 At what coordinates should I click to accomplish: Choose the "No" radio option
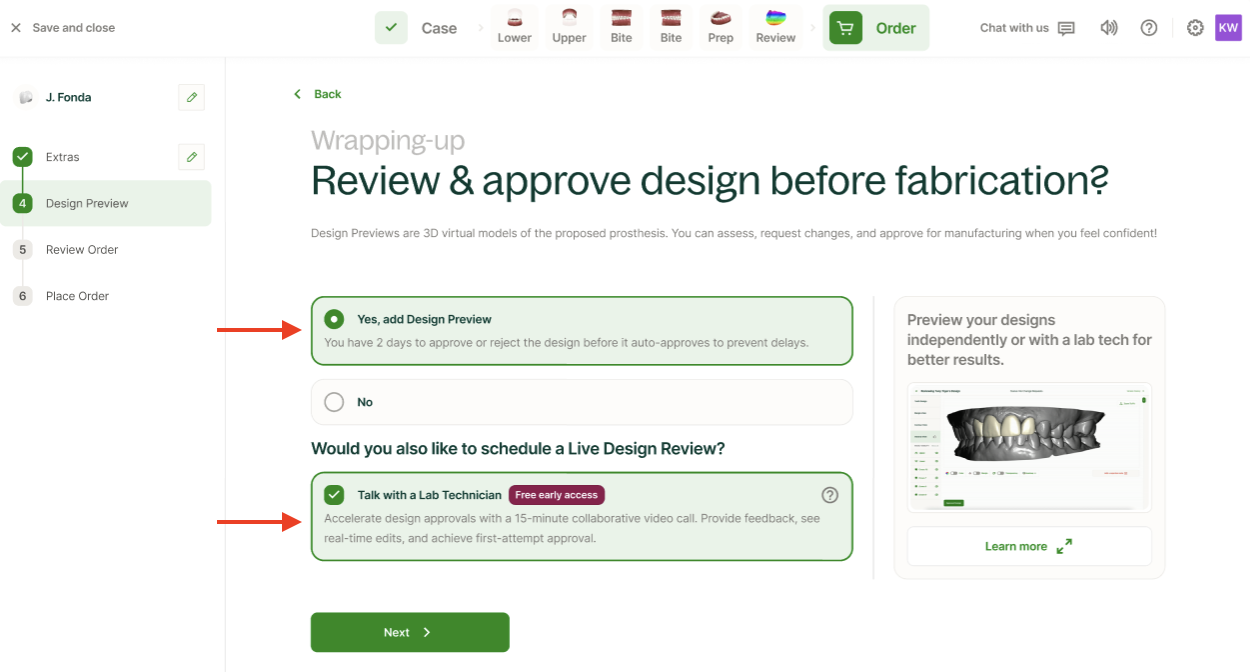pos(334,402)
